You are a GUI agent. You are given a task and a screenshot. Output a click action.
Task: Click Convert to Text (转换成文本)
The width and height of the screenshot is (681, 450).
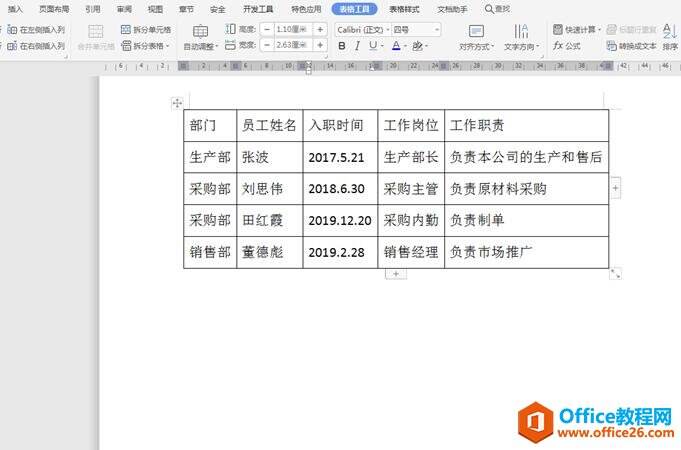(x=631, y=46)
